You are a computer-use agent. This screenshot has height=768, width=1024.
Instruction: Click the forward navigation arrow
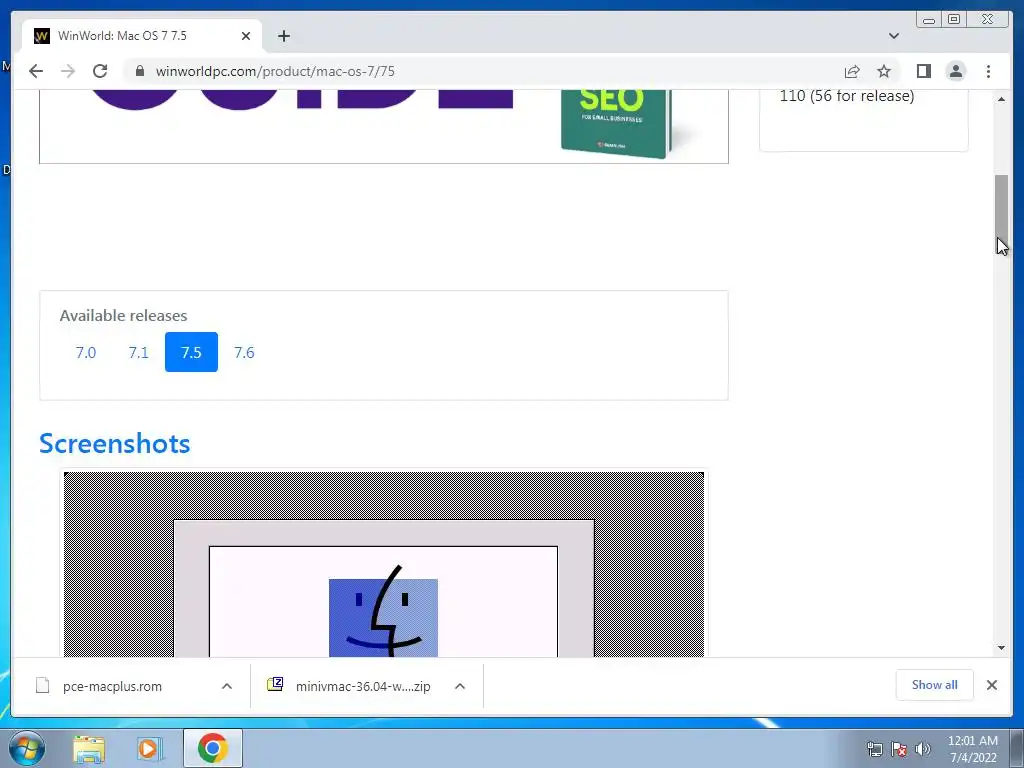[68, 71]
